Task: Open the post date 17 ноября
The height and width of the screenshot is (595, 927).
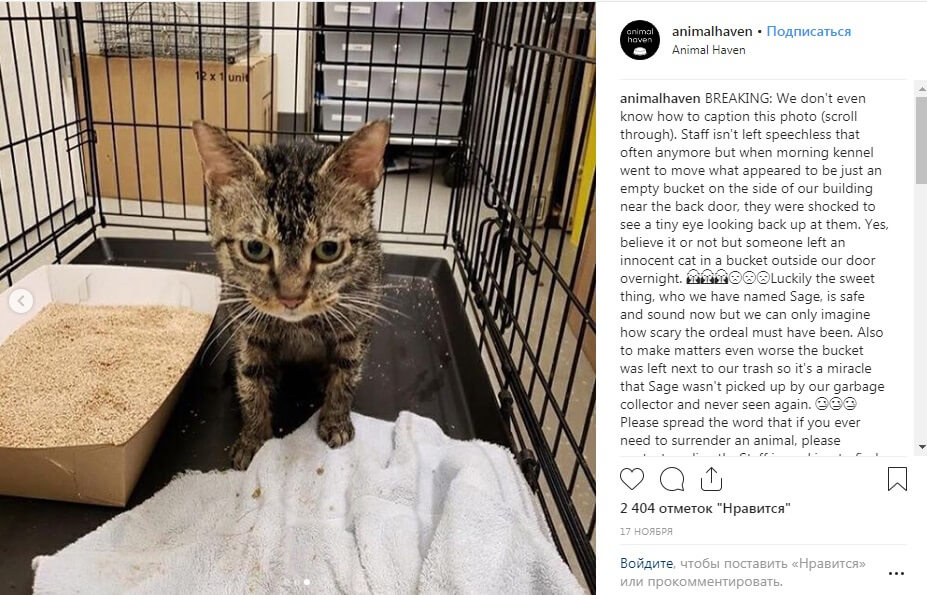Action: pos(646,531)
